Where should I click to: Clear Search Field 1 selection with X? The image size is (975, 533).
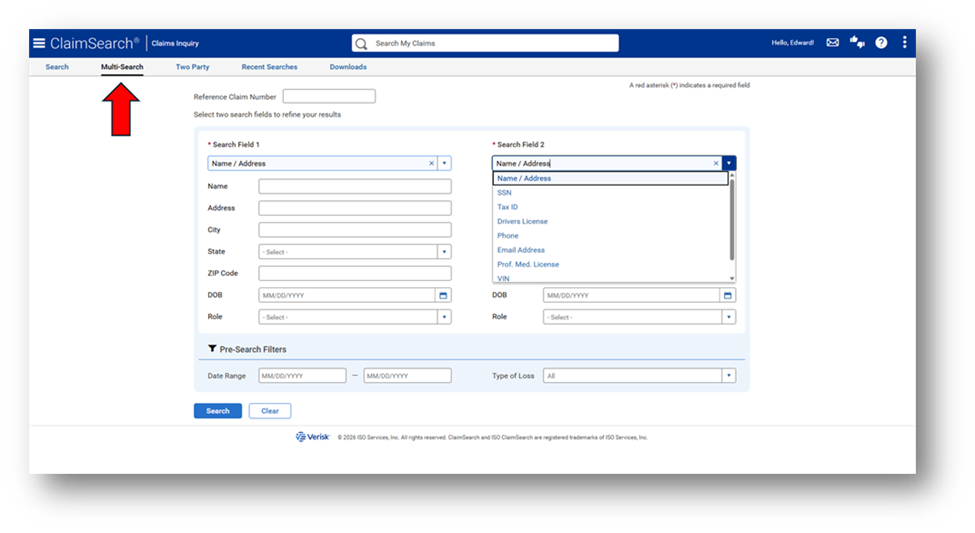click(x=432, y=163)
